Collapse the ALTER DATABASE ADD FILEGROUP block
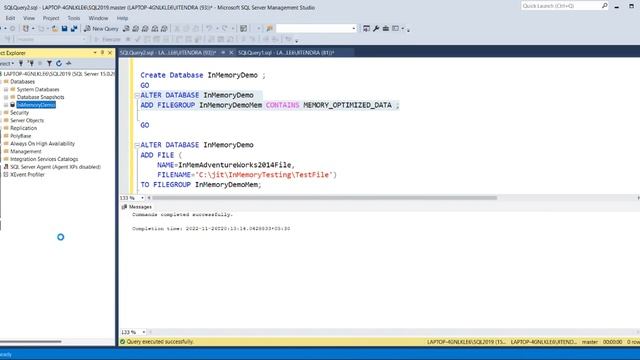This screenshot has height=360, width=640. pyautogui.click(x=137, y=96)
